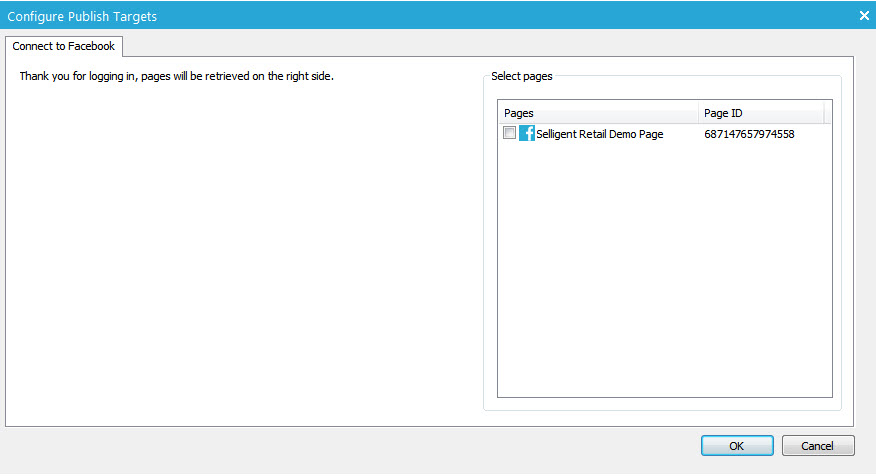Click blank footer area left of OK button
This screenshot has width=876, height=476.
coord(350,446)
